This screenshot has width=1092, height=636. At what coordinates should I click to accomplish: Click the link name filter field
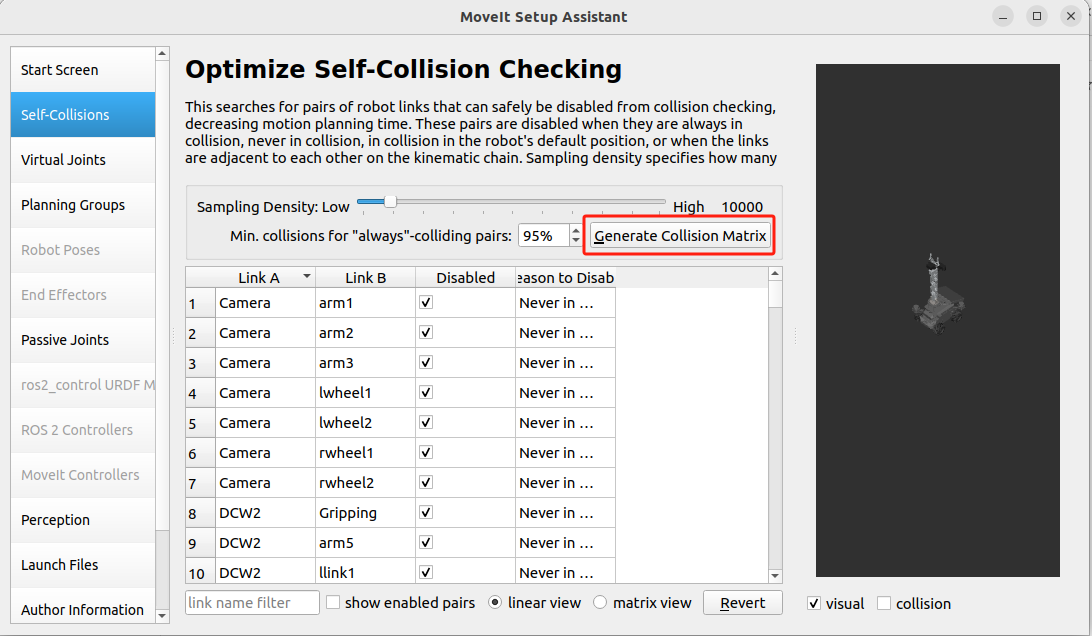pos(252,603)
